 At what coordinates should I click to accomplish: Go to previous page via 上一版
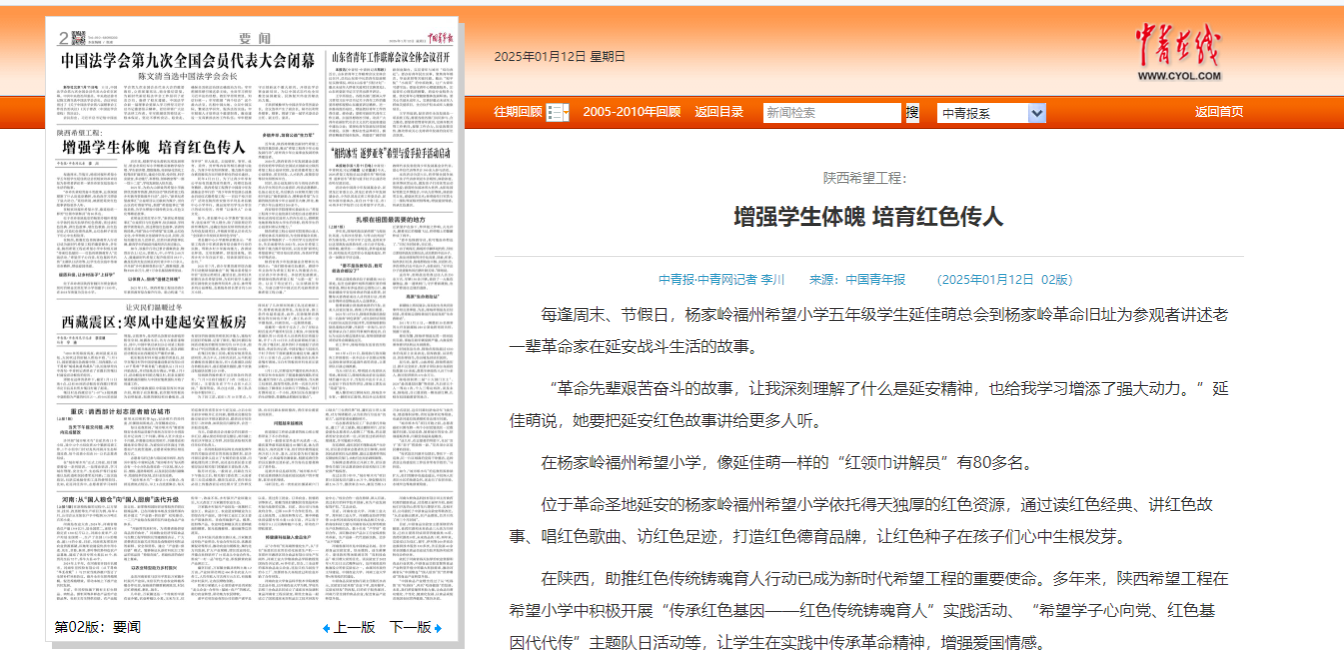[353, 628]
